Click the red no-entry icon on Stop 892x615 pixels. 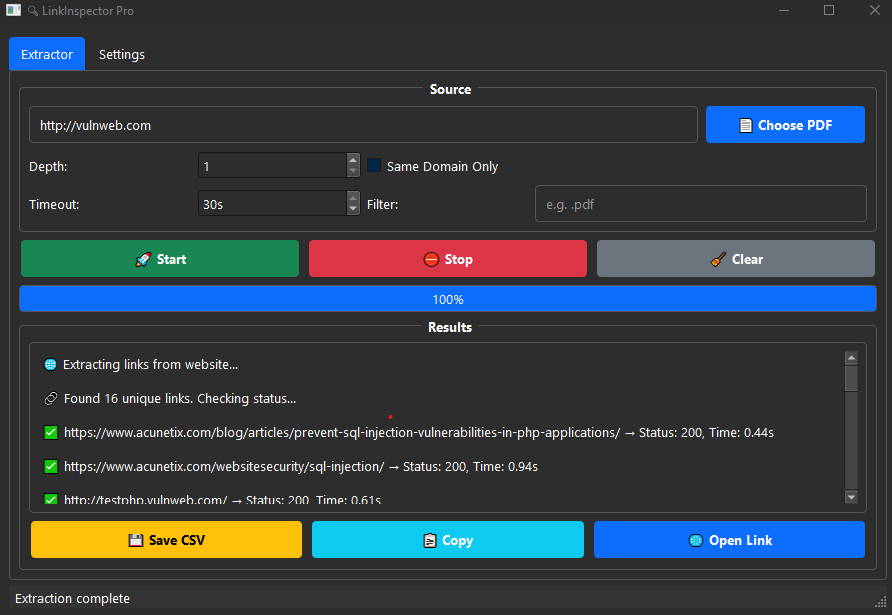[431, 259]
